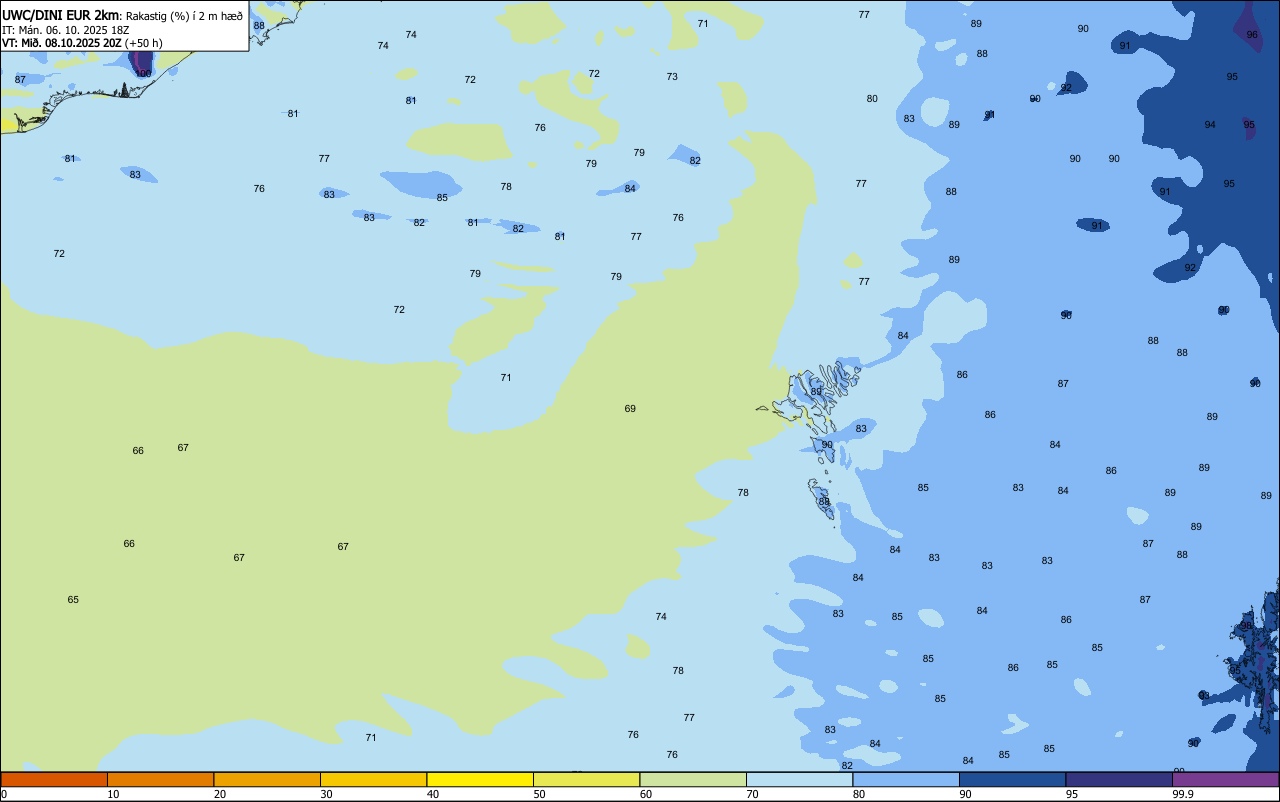The height and width of the screenshot is (802, 1280).
Task: Click the '99.9' legend scale label
Action: coord(1183,794)
